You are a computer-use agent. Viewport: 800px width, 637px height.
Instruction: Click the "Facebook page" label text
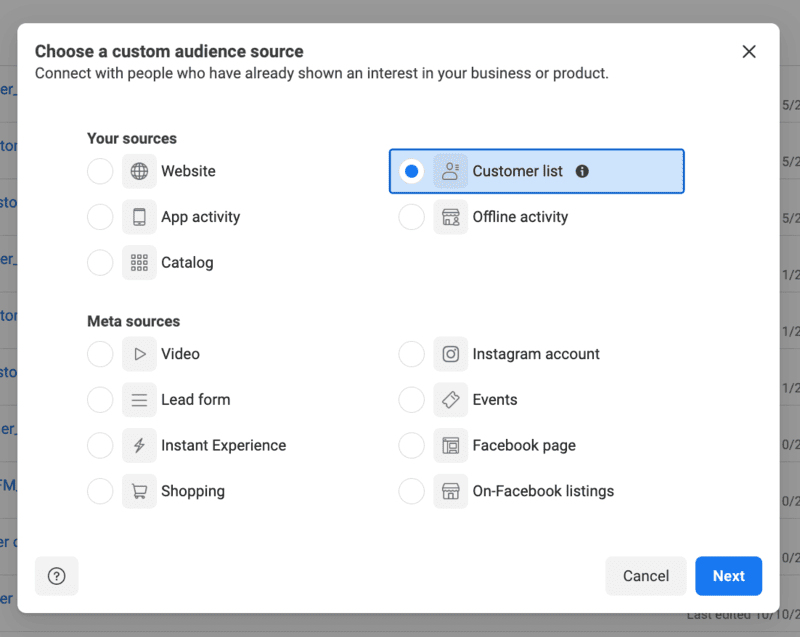(x=524, y=446)
